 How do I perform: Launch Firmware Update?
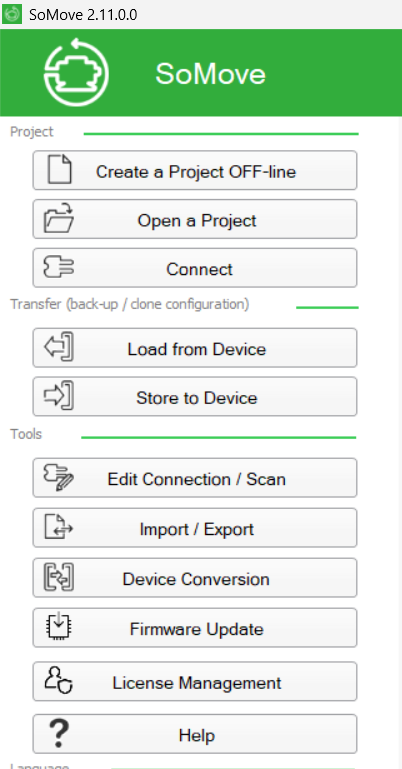195,628
